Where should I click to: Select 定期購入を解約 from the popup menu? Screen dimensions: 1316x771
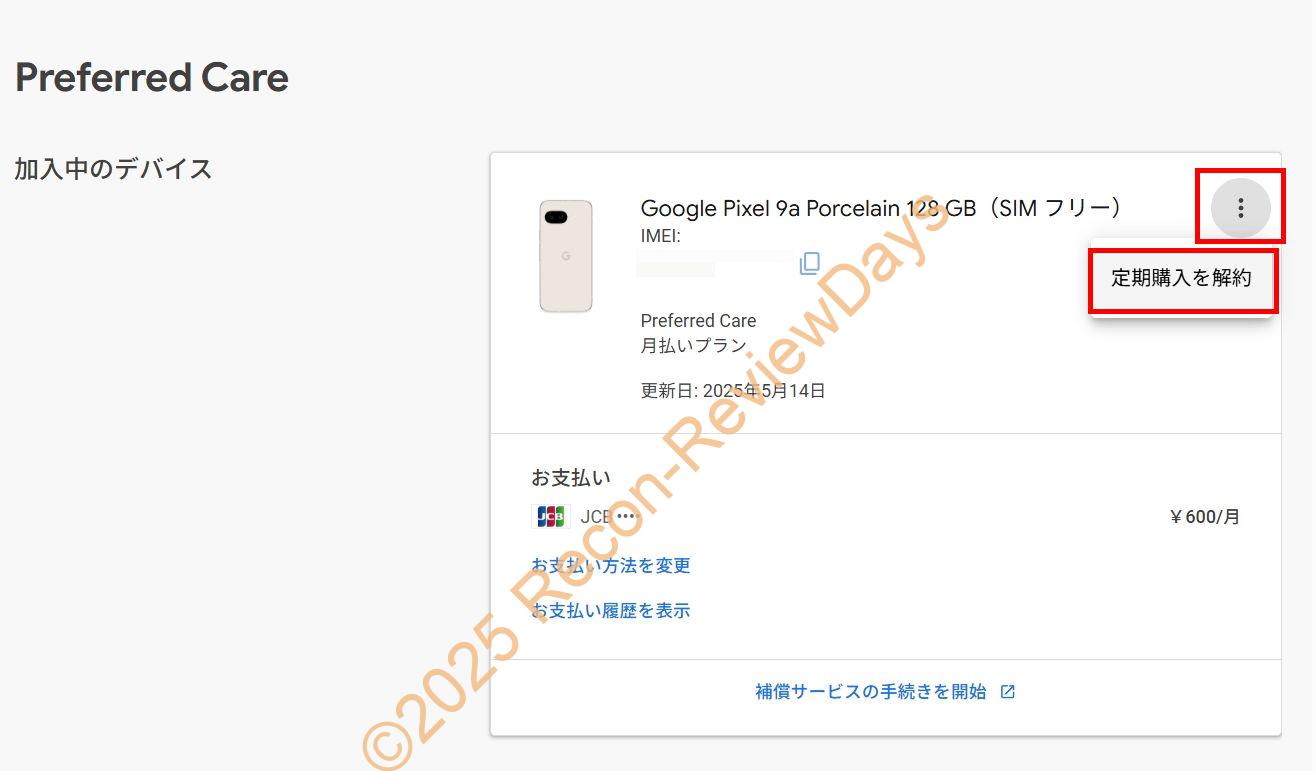pyautogui.click(x=1181, y=278)
